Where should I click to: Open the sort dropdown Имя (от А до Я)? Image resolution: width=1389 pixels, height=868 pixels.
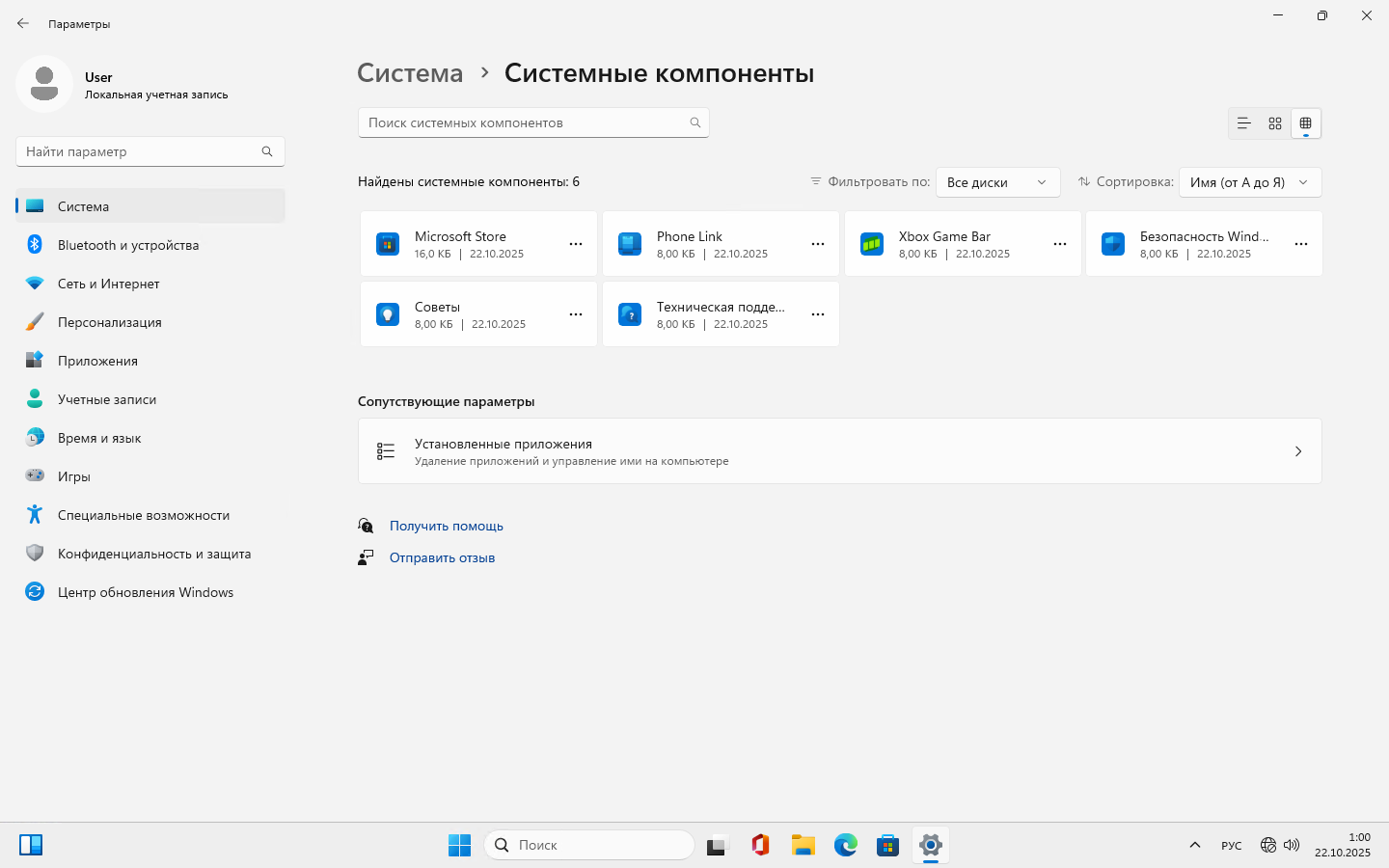[1249, 182]
